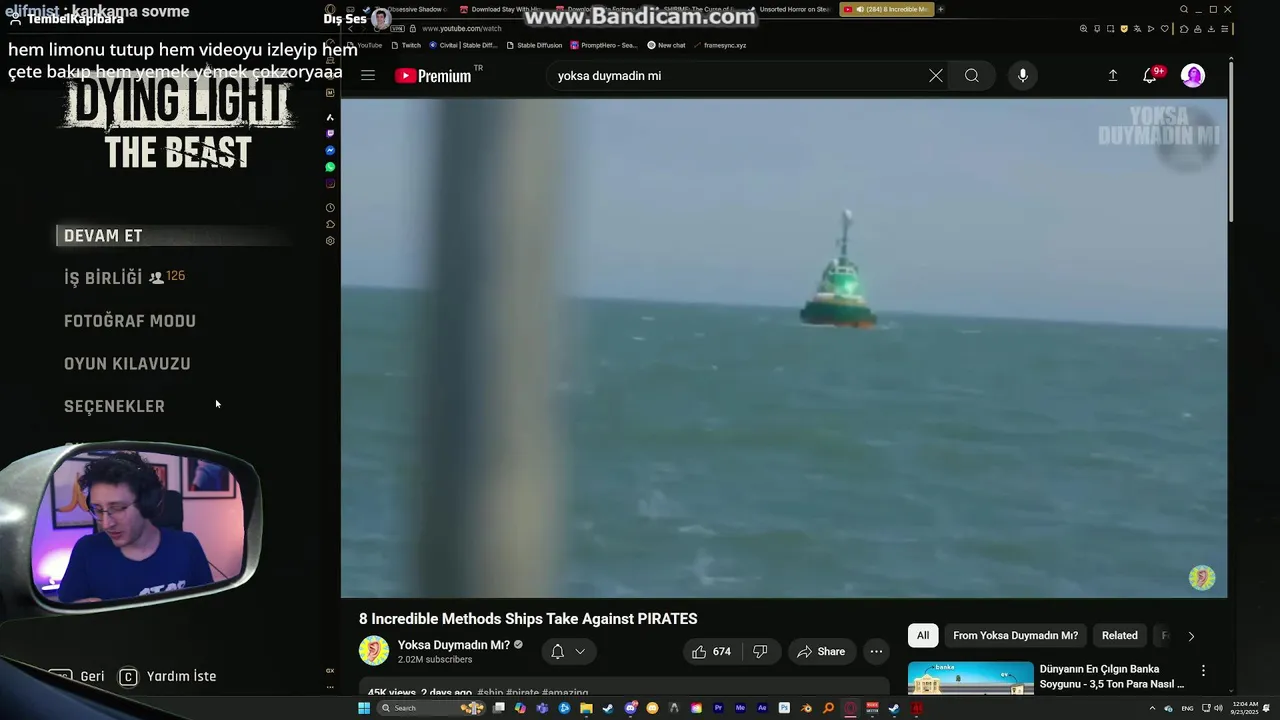The width and height of the screenshot is (1280, 720).
Task: Open the Yoksa Duymadın Mı? channel name link
Action: pyautogui.click(x=454, y=645)
